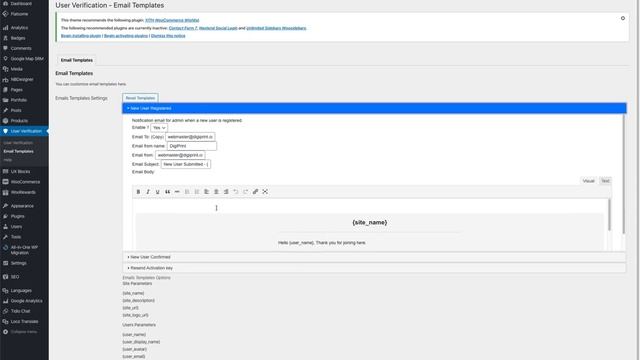Select User Verification main sidebar item

click(24, 131)
